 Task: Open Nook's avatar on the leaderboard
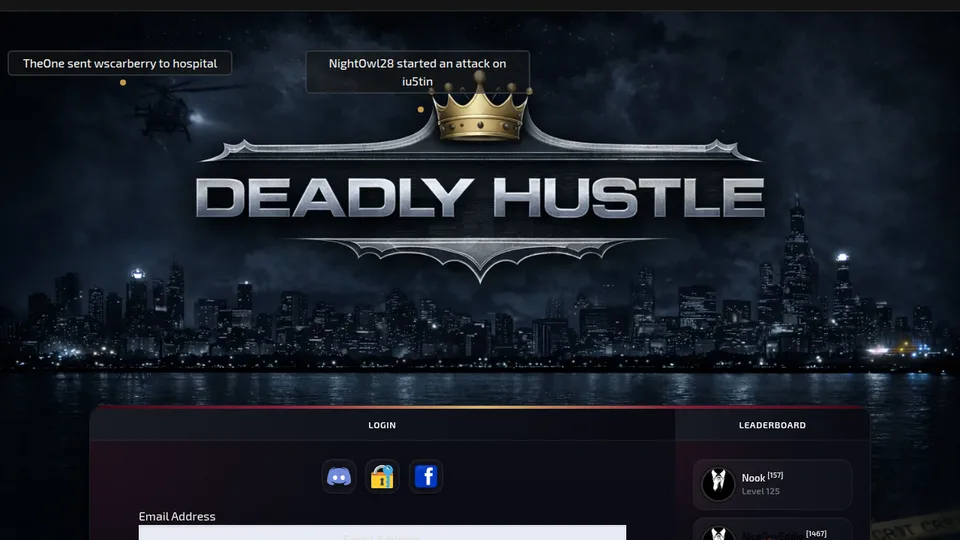718,484
